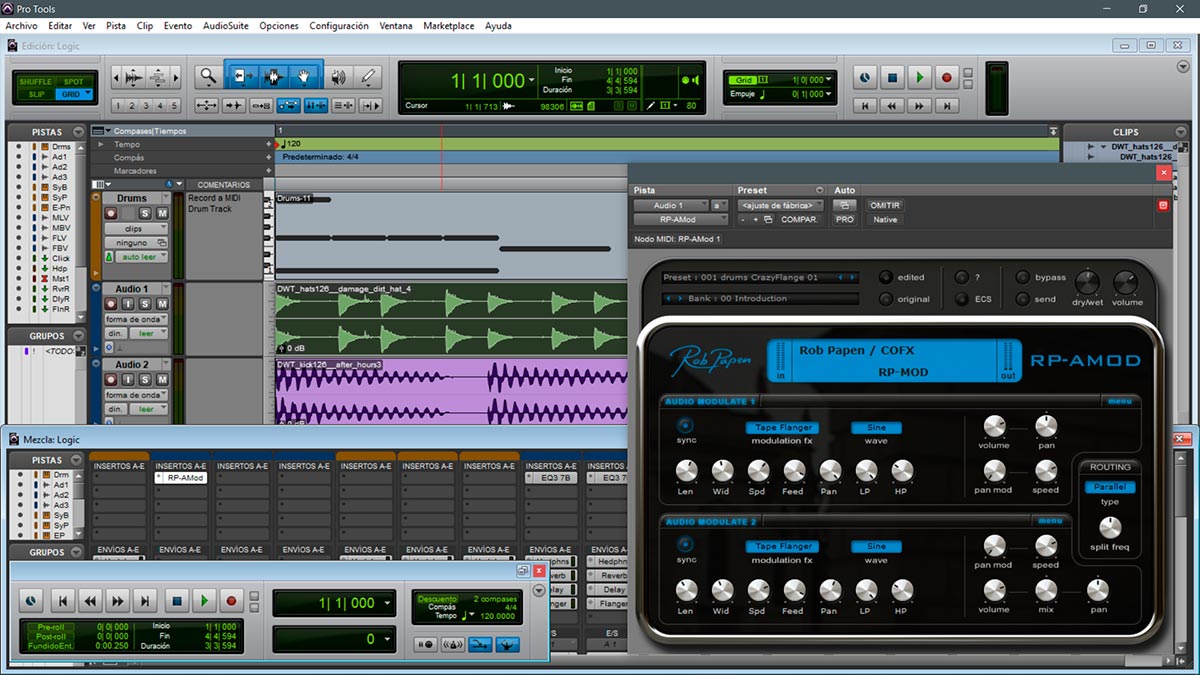Open the factory preset dropdown in plugin header
Image resolution: width=1200 pixels, height=675 pixels.
coord(780,205)
